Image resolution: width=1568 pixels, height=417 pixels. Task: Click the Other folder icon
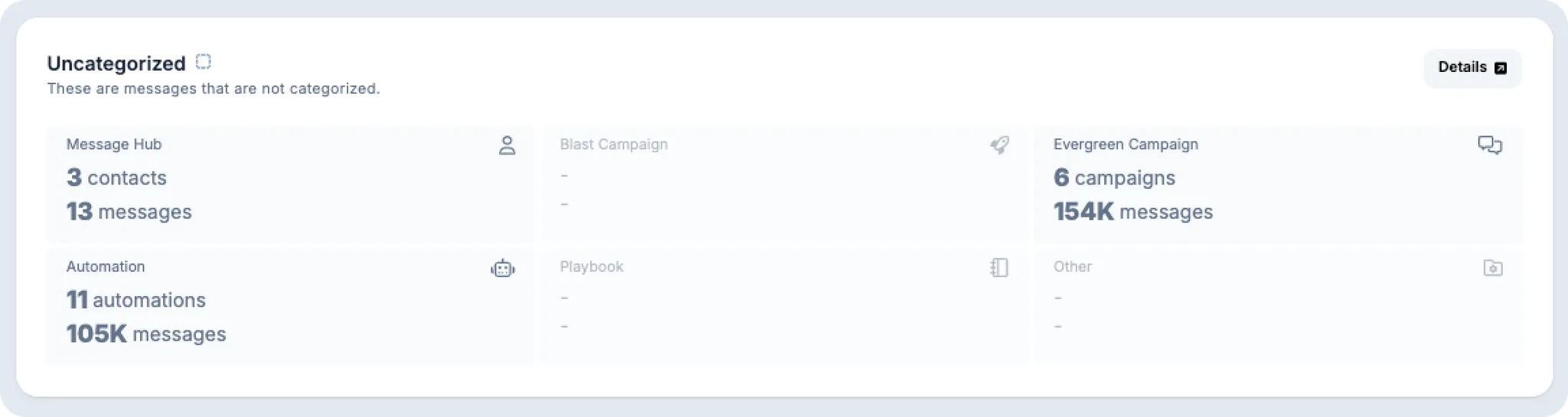1492,268
